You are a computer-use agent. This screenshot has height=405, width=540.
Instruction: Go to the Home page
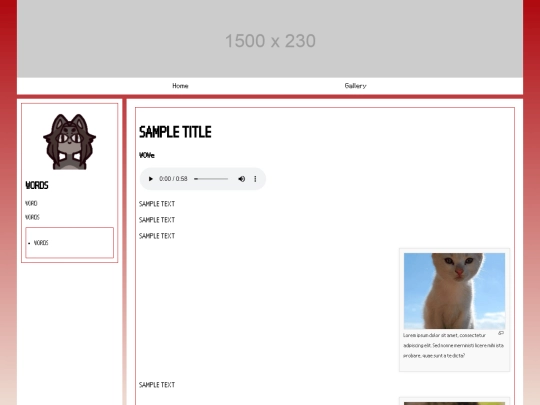tap(180, 86)
